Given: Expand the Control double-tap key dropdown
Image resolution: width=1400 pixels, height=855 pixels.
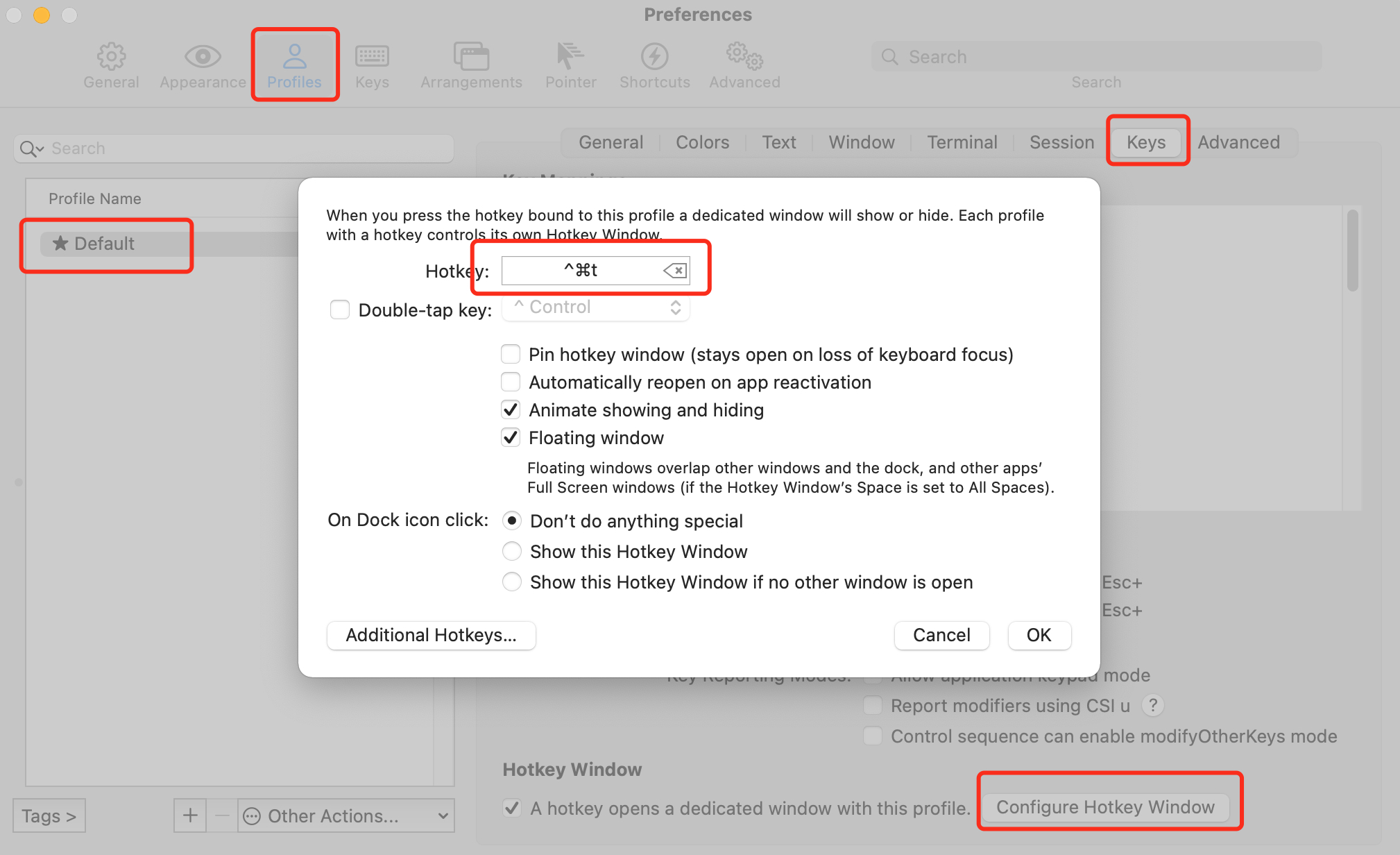Looking at the screenshot, I should (596, 307).
